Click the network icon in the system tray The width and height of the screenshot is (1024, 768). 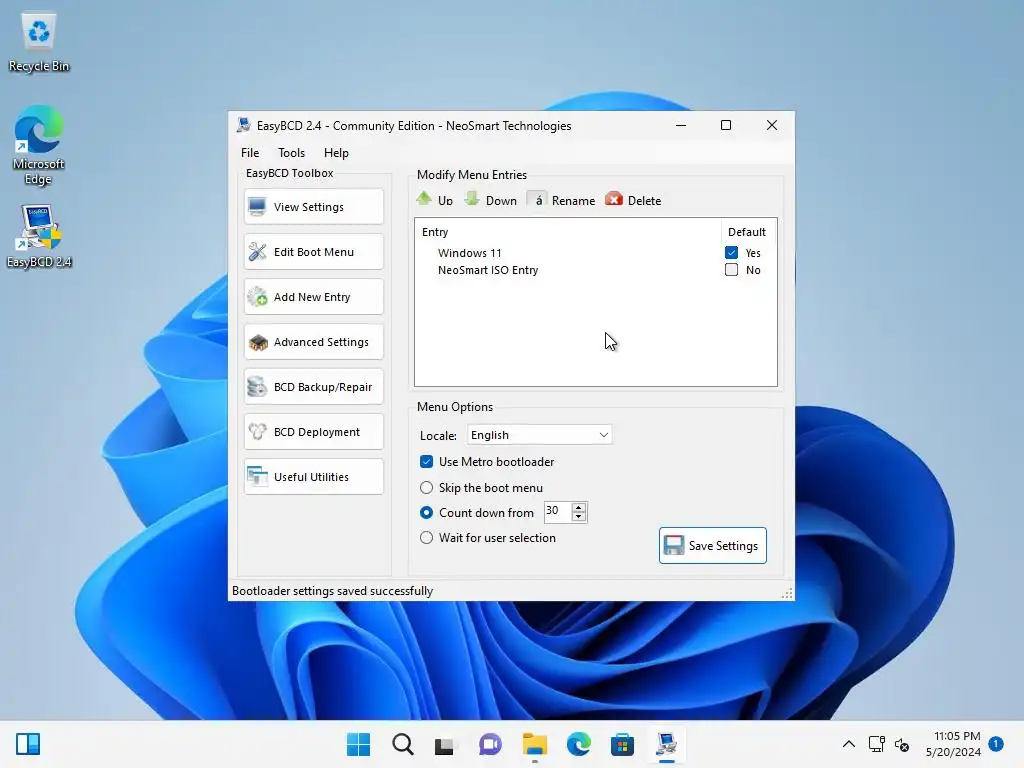click(x=876, y=744)
